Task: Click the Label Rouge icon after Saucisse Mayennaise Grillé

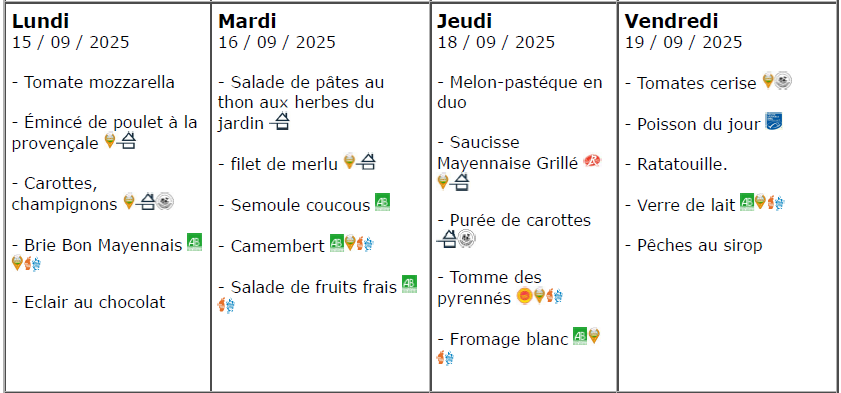Action: click(592, 161)
